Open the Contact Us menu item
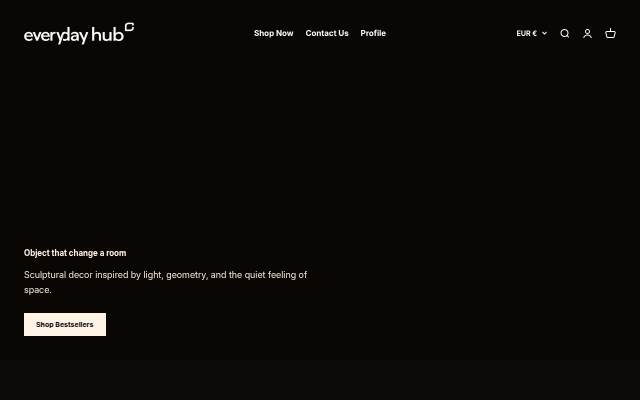The width and height of the screenshot is (640, 400). click(x=327, y=33)
